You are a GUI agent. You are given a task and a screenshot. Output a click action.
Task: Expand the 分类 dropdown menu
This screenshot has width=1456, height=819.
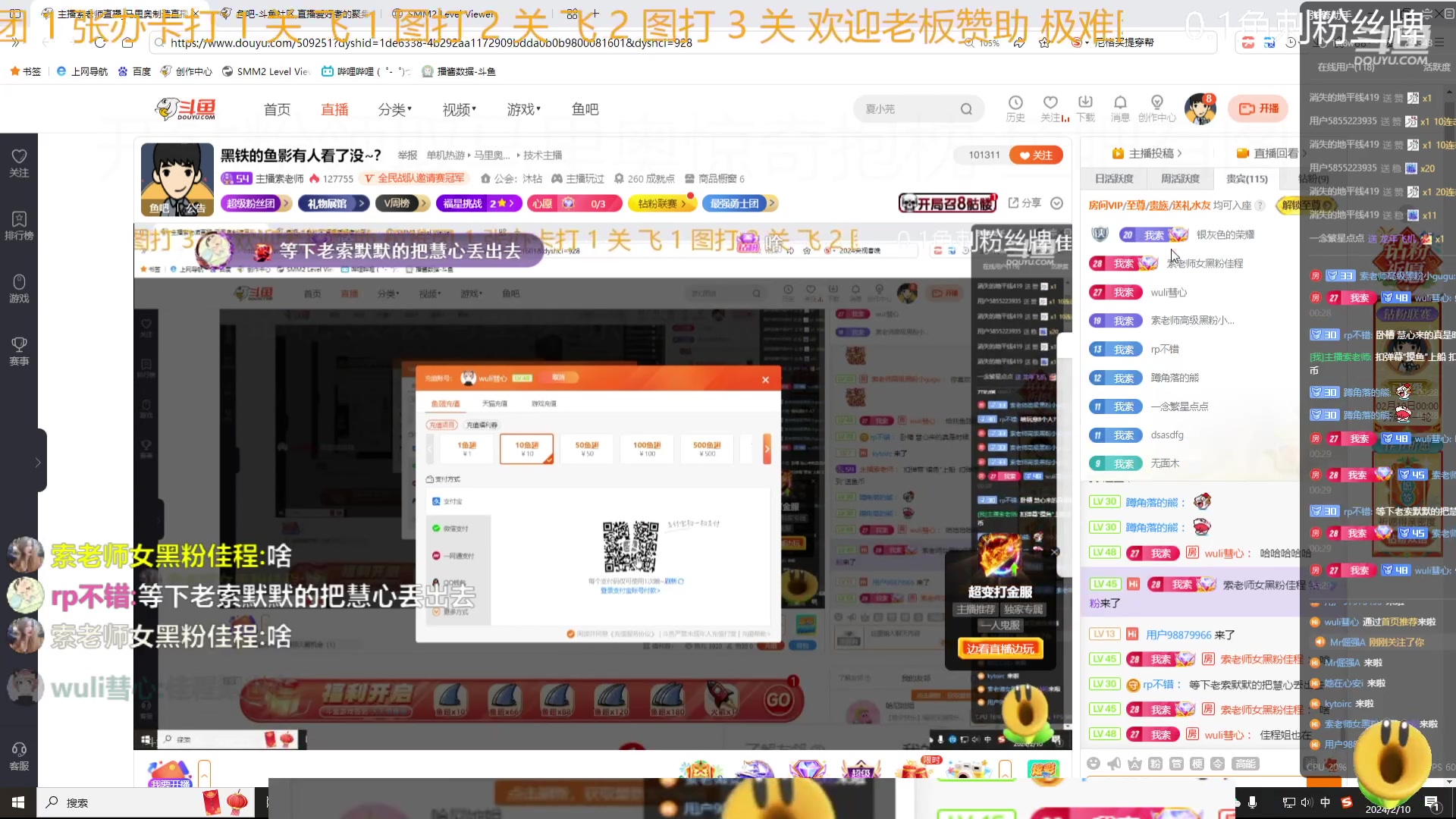(x=394, y=109)
